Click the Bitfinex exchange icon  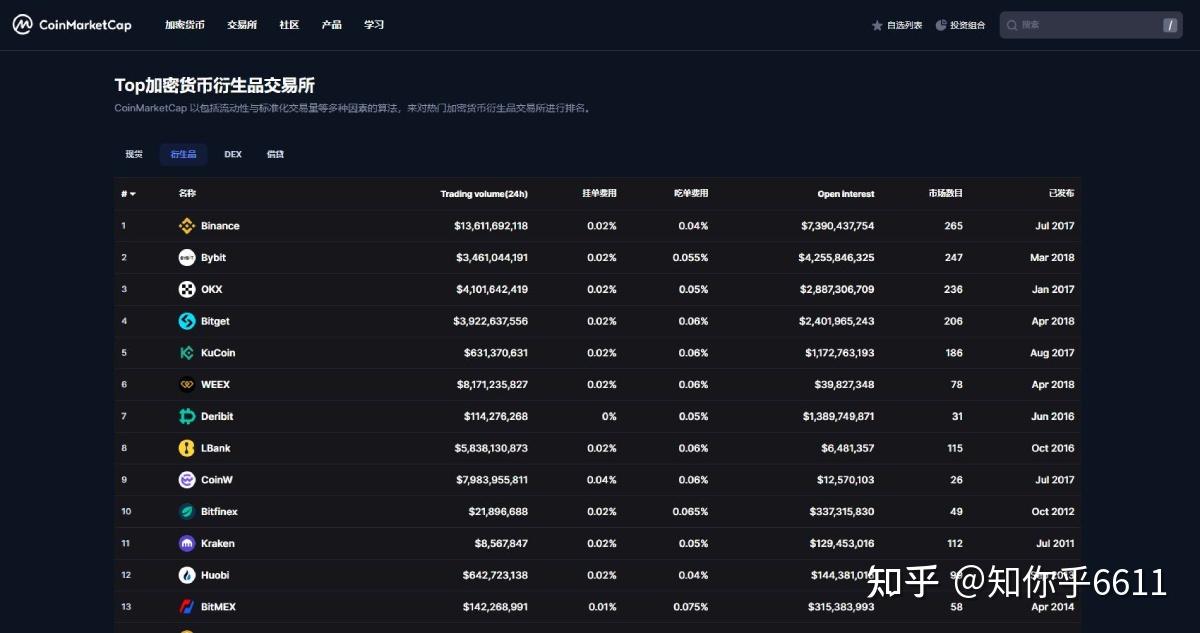point(186,512)
